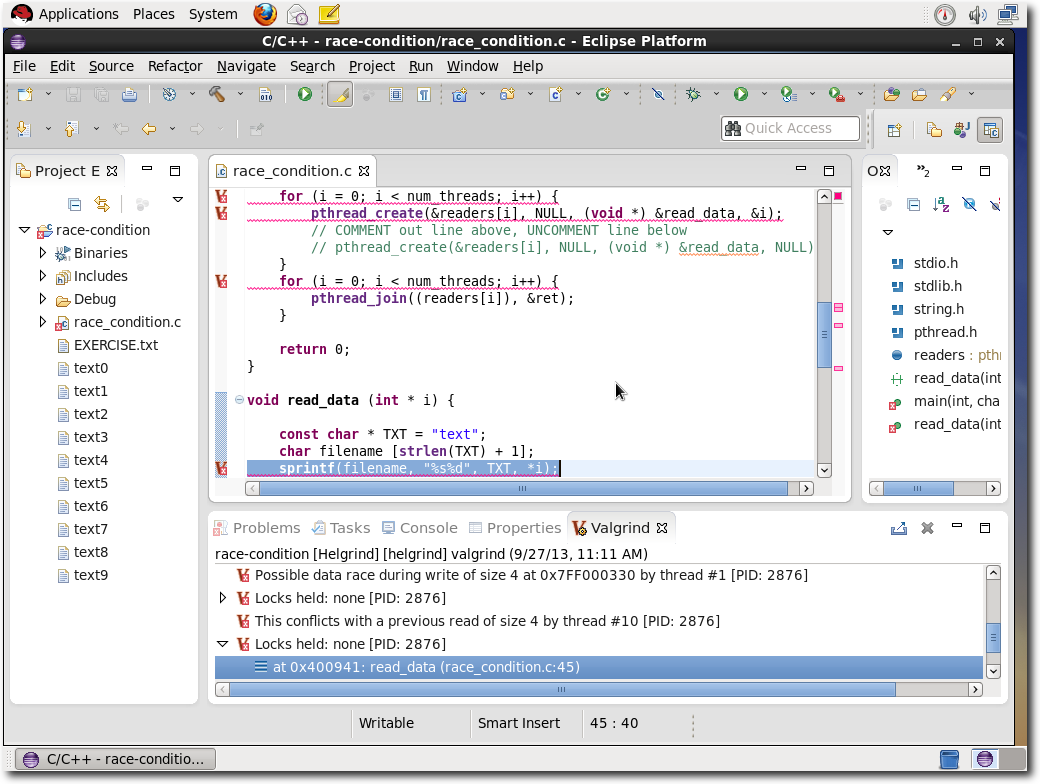Open EXERCISE.txt in the project tree

(x=115, y=345)
